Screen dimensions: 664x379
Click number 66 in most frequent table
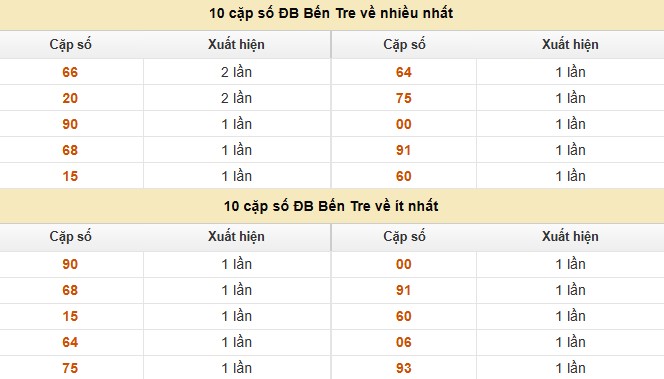[70, 72]
